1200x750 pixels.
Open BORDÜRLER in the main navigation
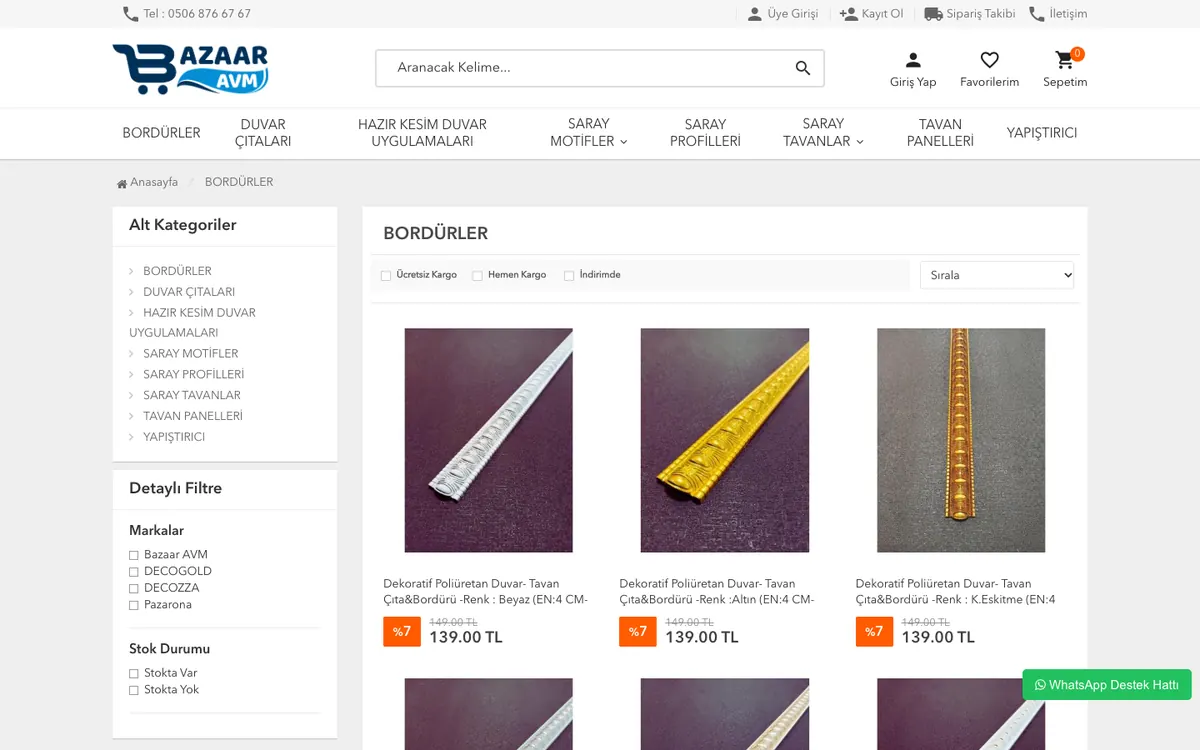[162, 133]
